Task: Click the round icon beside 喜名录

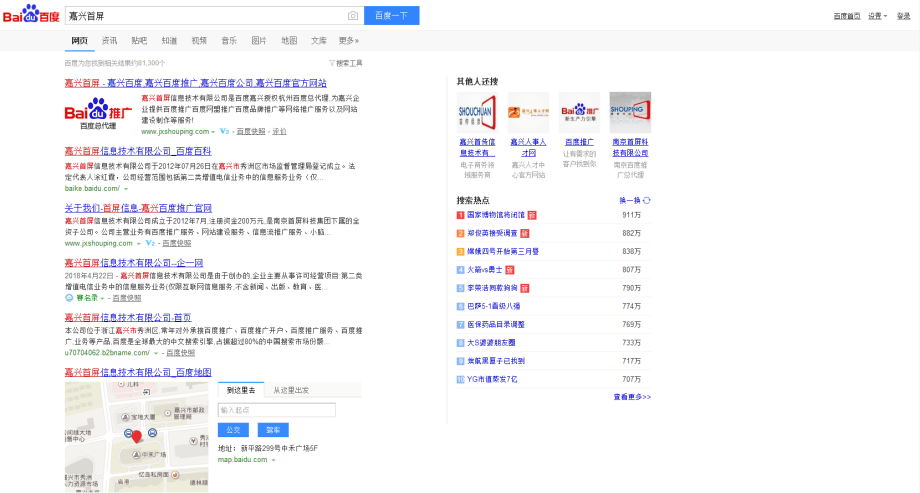Action: [x=69, y=298]
